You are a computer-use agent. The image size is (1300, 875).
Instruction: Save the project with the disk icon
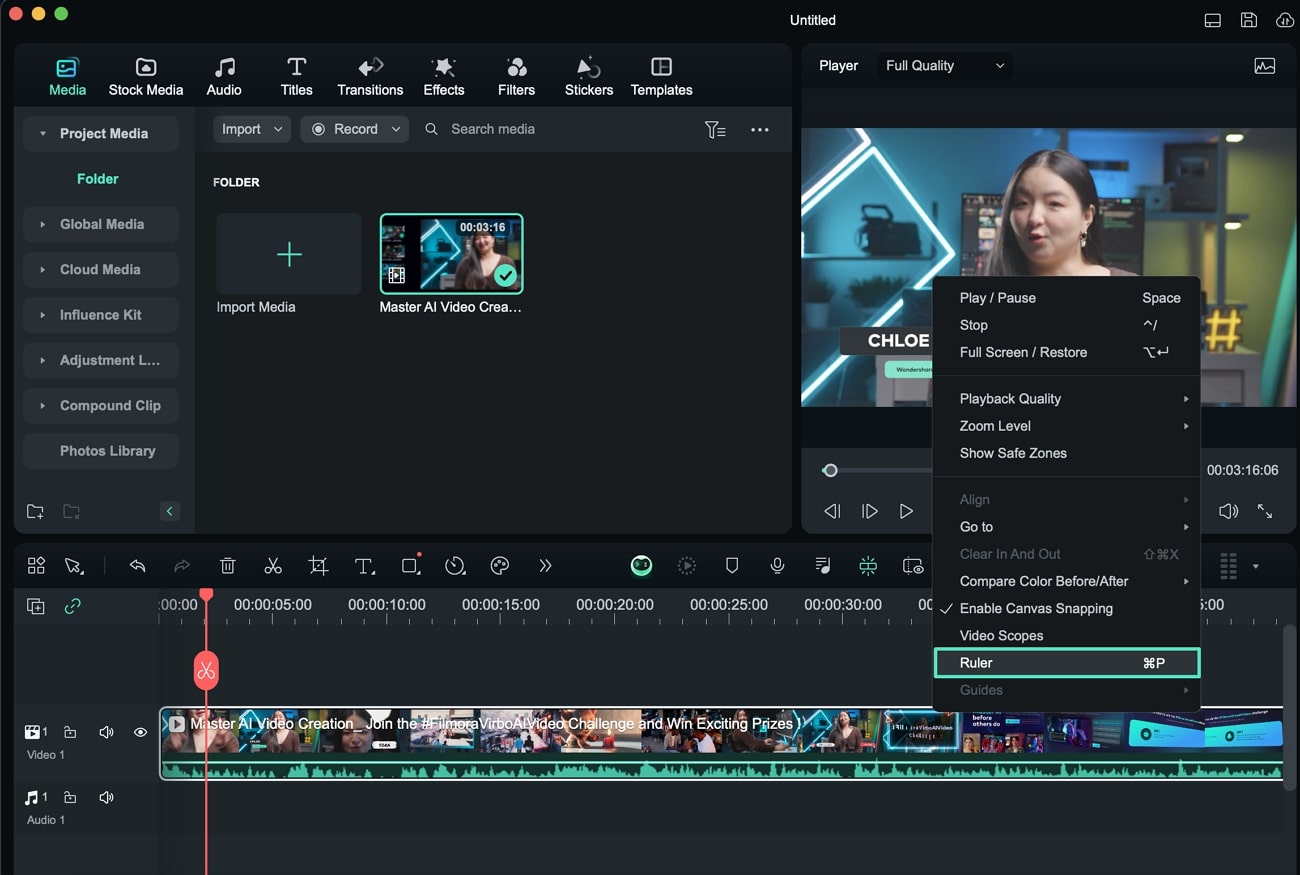click(1248, 20)
